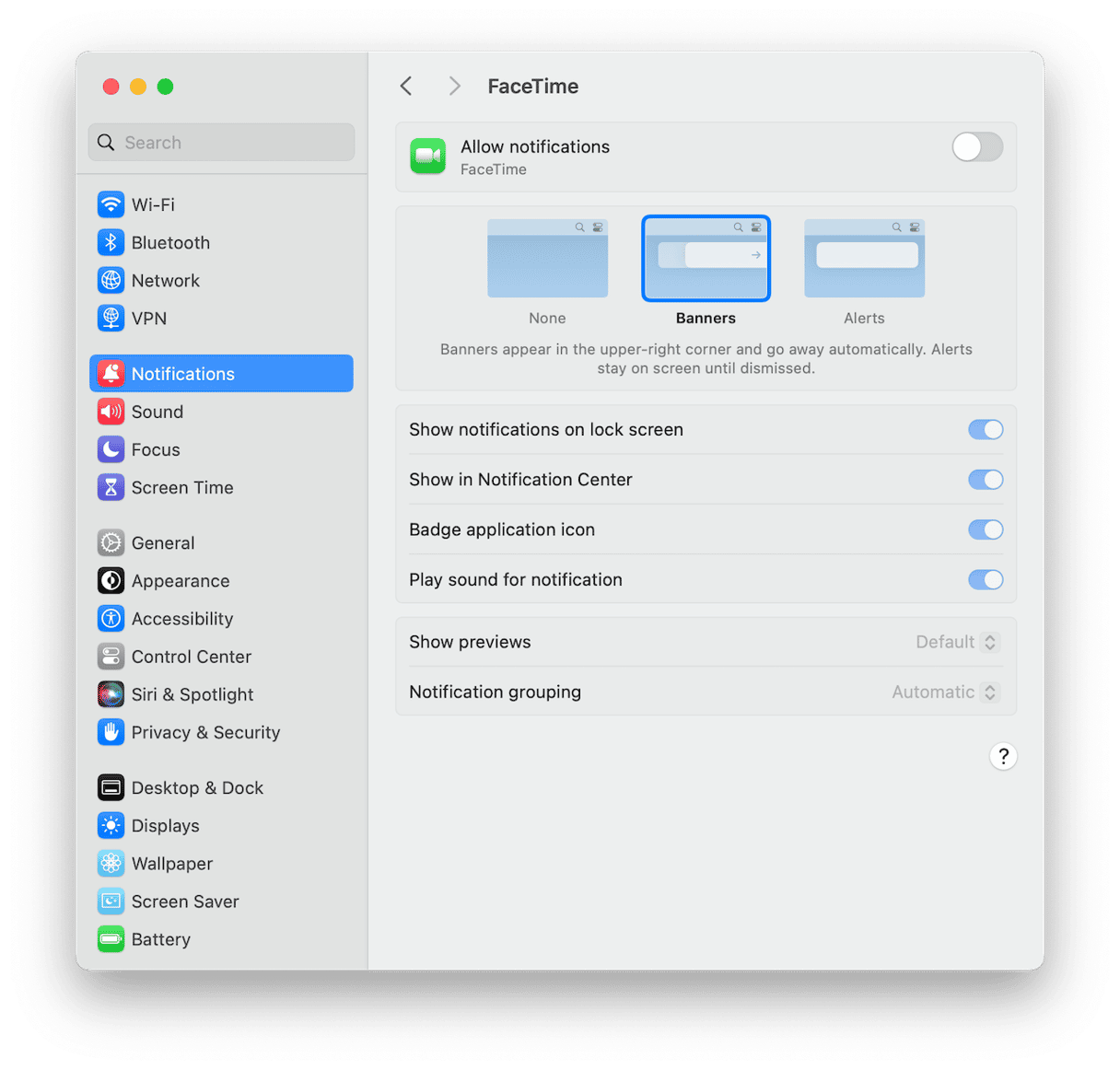Click the Displays sun icon

point(111,825)
